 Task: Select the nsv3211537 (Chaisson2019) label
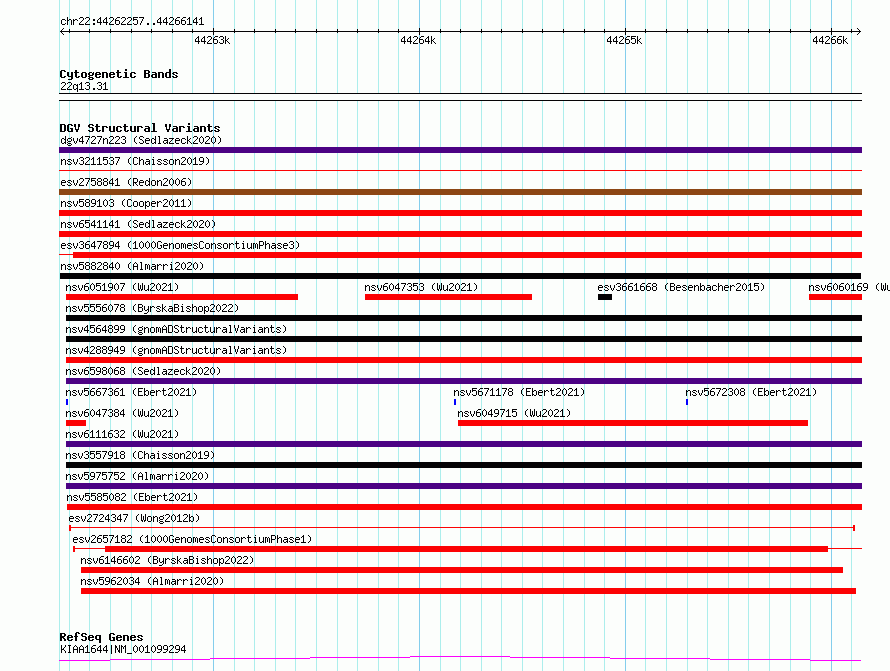[x=135, y=161]
